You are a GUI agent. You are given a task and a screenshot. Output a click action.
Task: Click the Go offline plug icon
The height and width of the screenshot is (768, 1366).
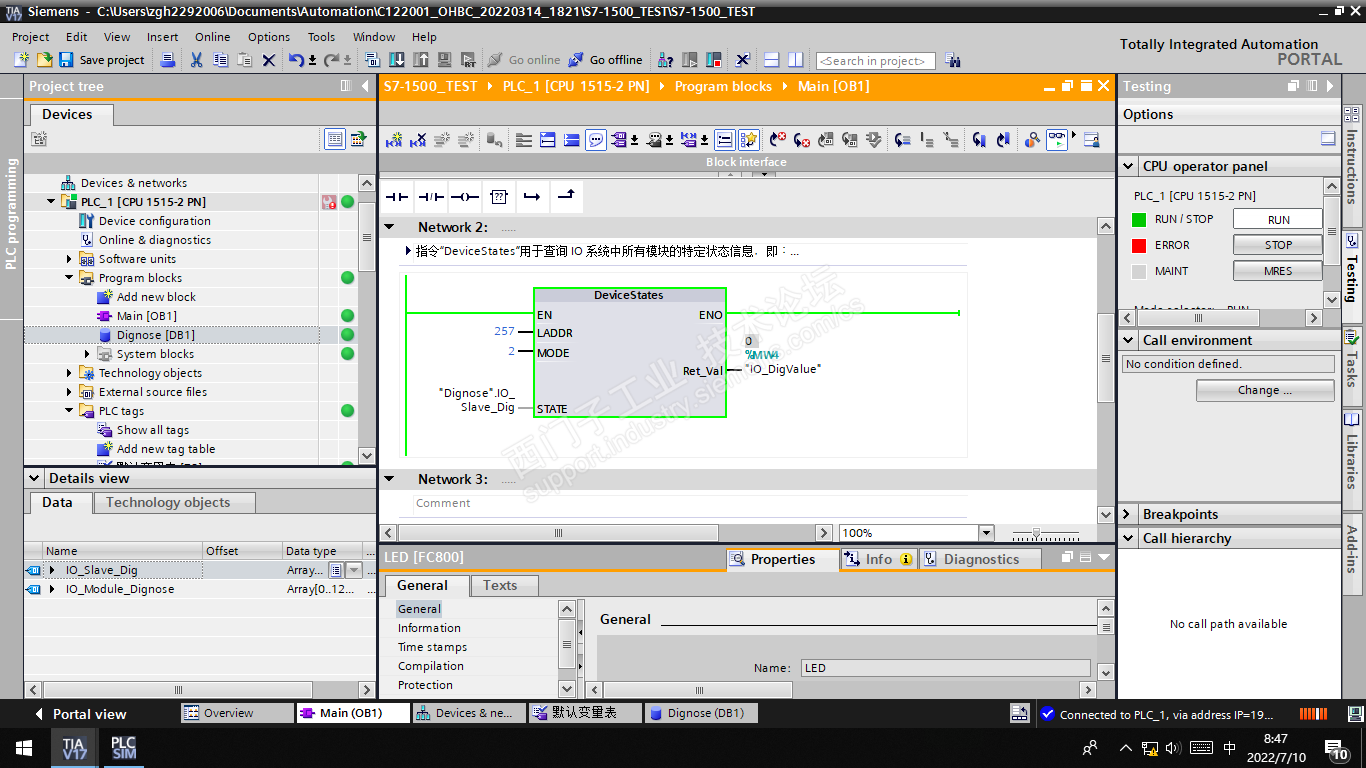576,60
